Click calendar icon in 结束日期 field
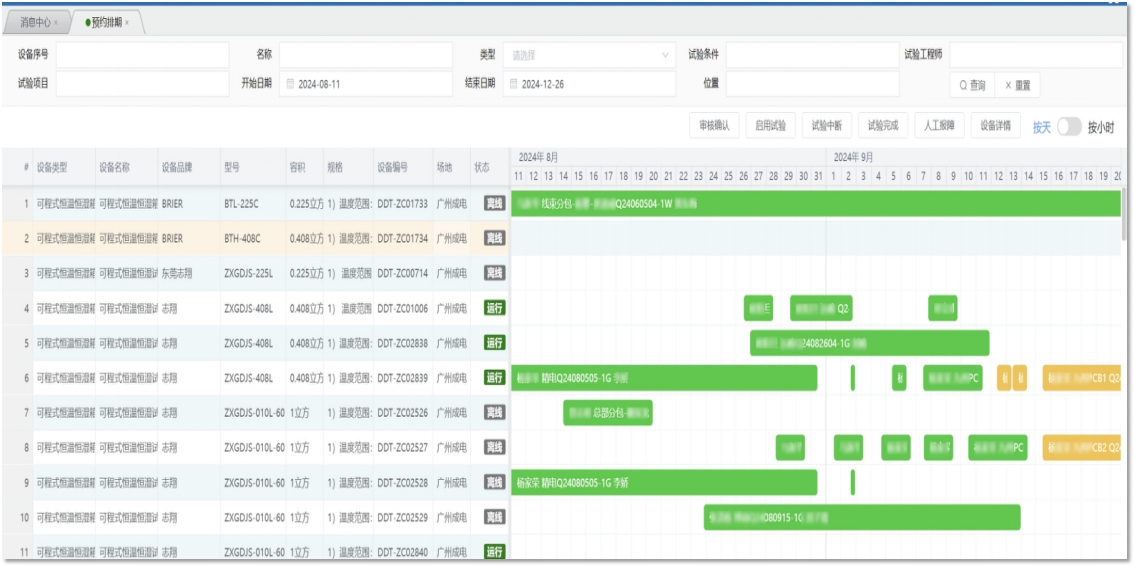 coord(514,84)
